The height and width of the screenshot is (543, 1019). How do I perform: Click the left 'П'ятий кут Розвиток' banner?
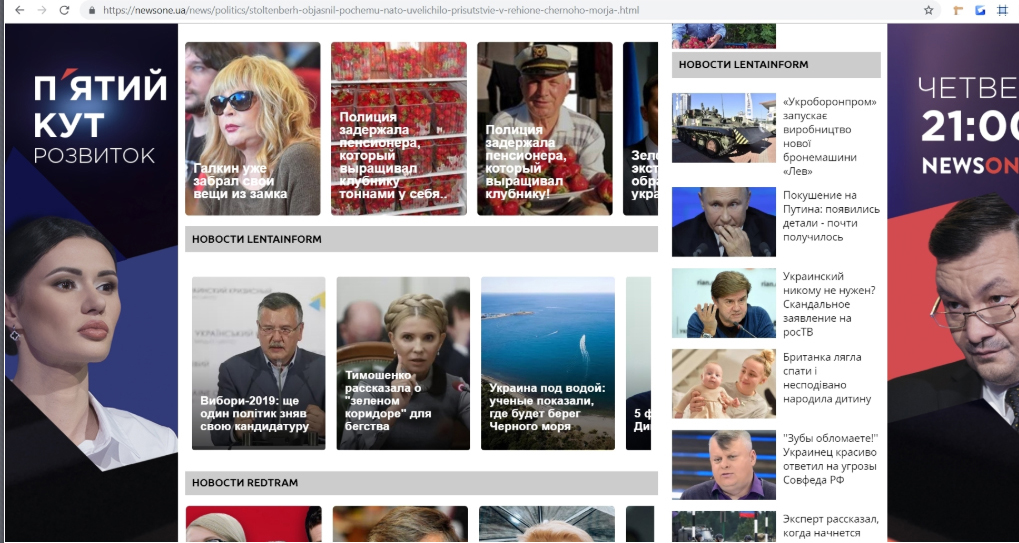point(91,283)
